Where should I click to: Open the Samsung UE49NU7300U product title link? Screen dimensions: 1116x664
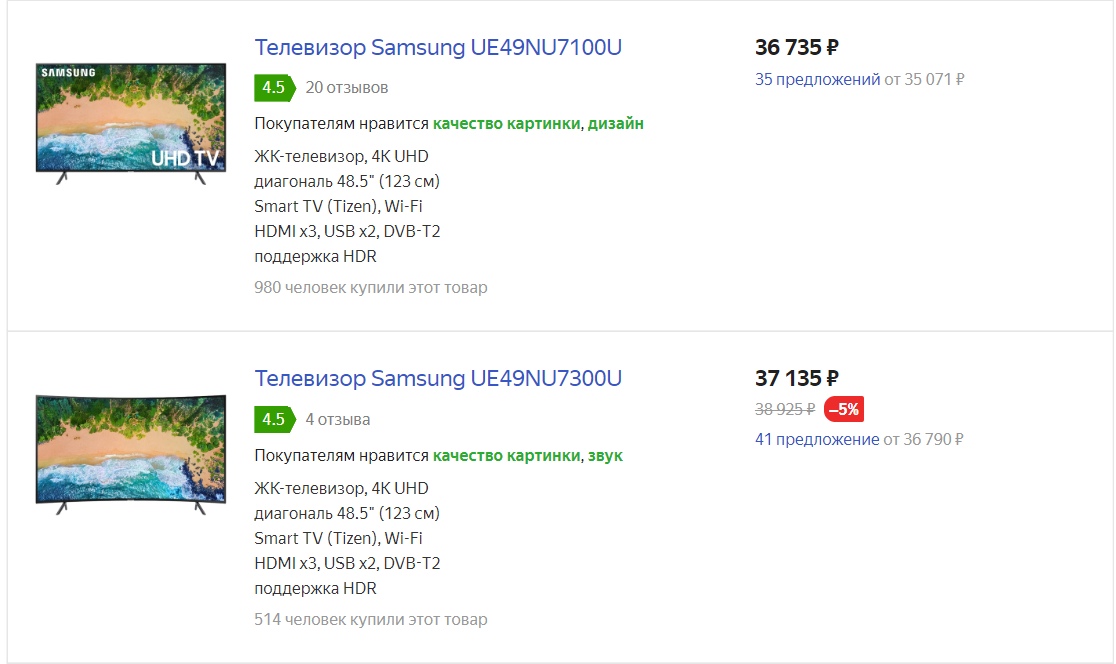(x=438, y=378)
